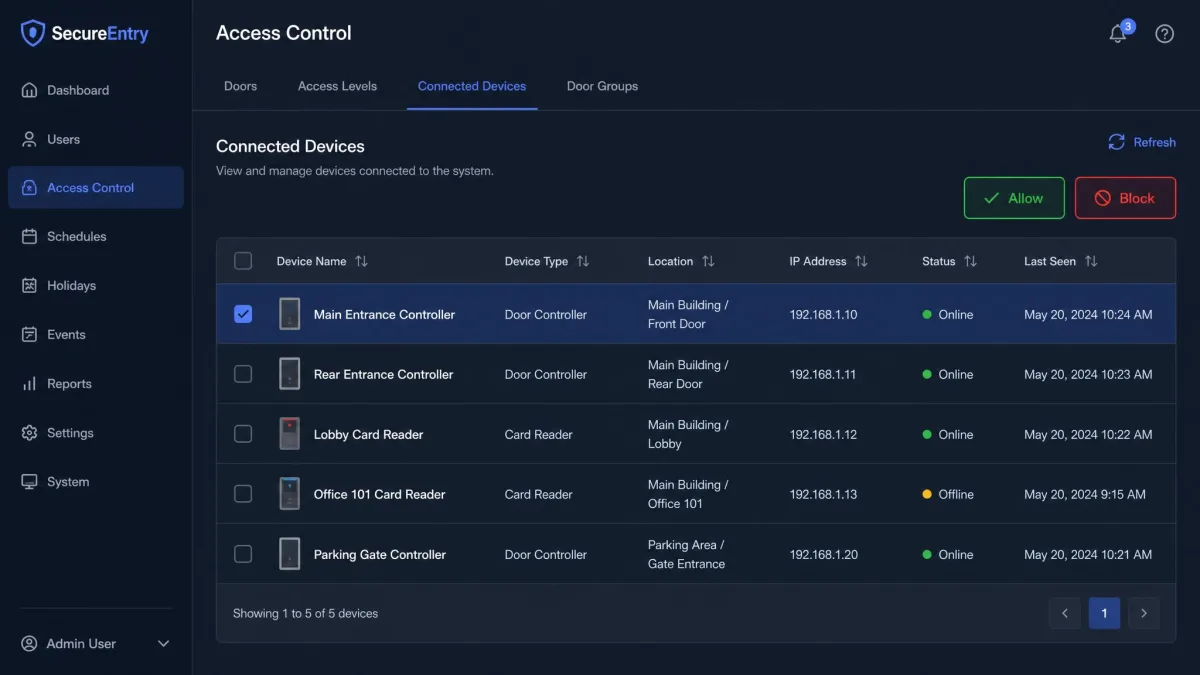Check Lobby Card Reader checkbox
Screen dimensions: 1200x675
tap(243, 434)
